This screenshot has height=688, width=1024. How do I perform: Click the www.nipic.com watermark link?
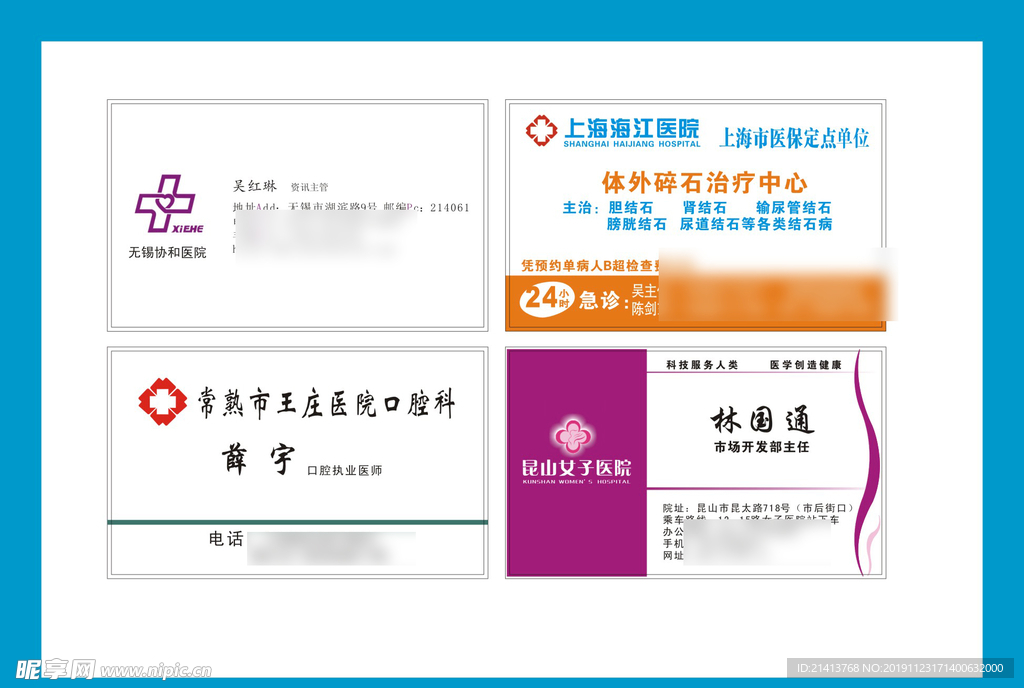point(155,670)
